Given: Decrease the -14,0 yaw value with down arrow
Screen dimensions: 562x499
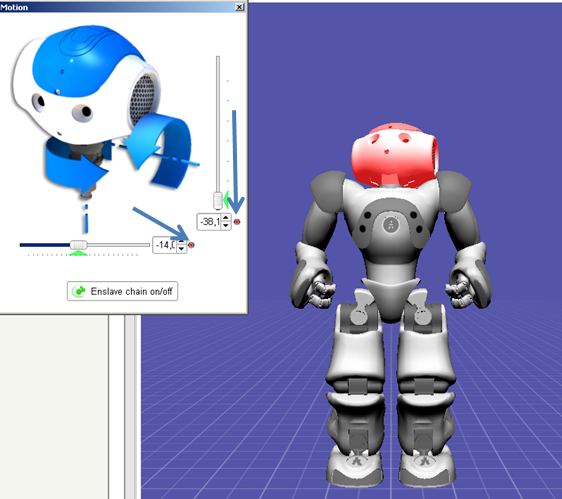Looking at the screenshot, I should 182,249.
